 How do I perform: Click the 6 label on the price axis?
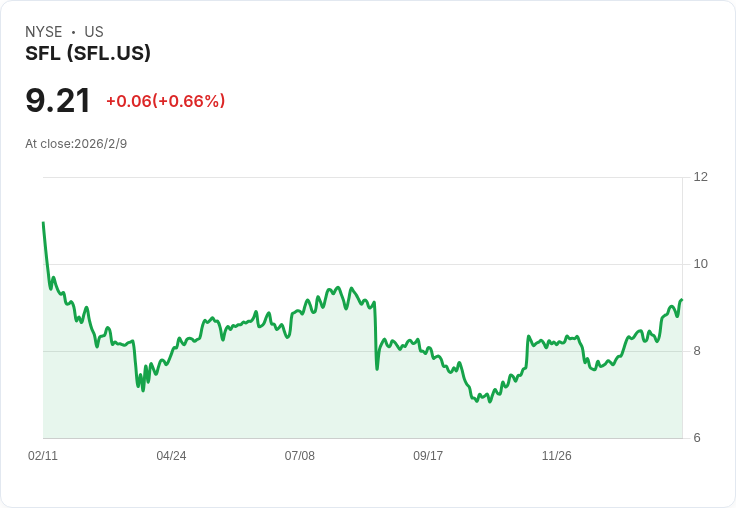697,438
